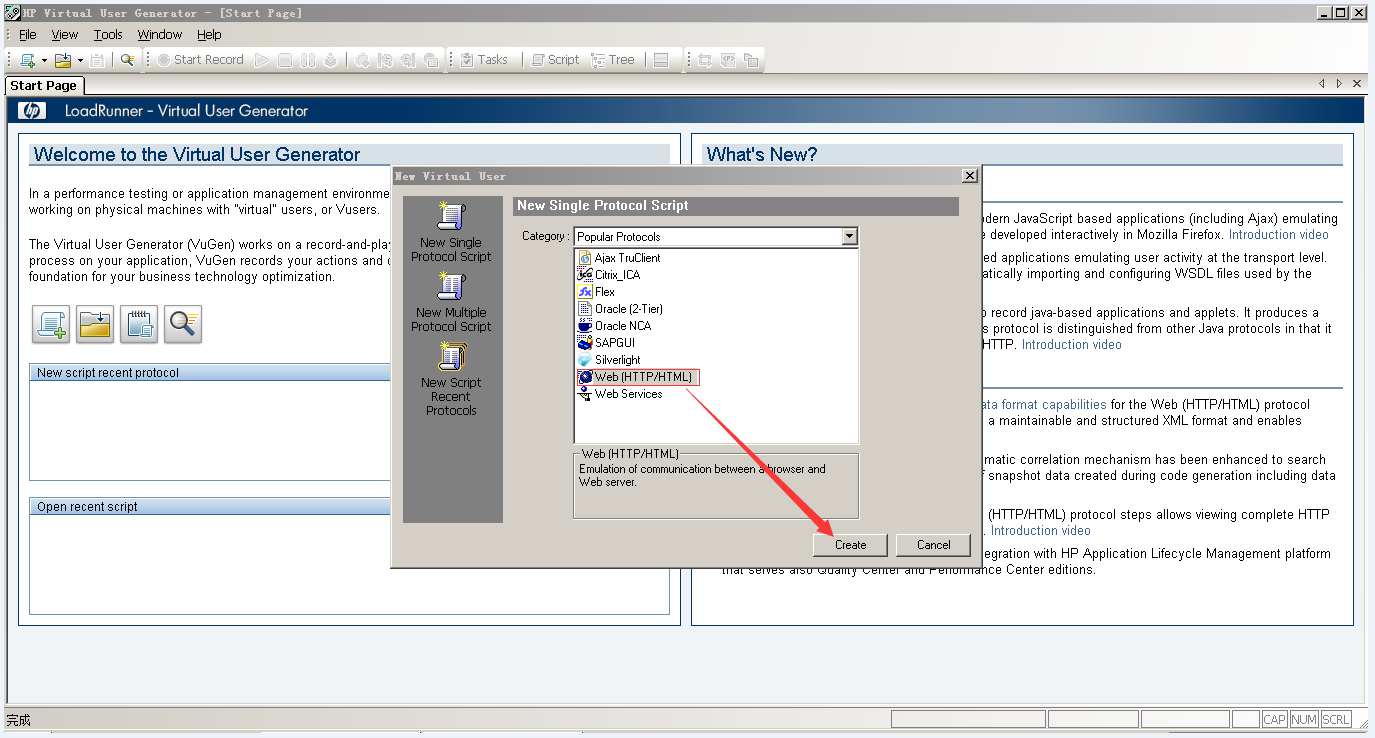Click the SCRL indicator in the status bar
Image resolution: width=1375 pixels, height=738 pixels.
1336,720
